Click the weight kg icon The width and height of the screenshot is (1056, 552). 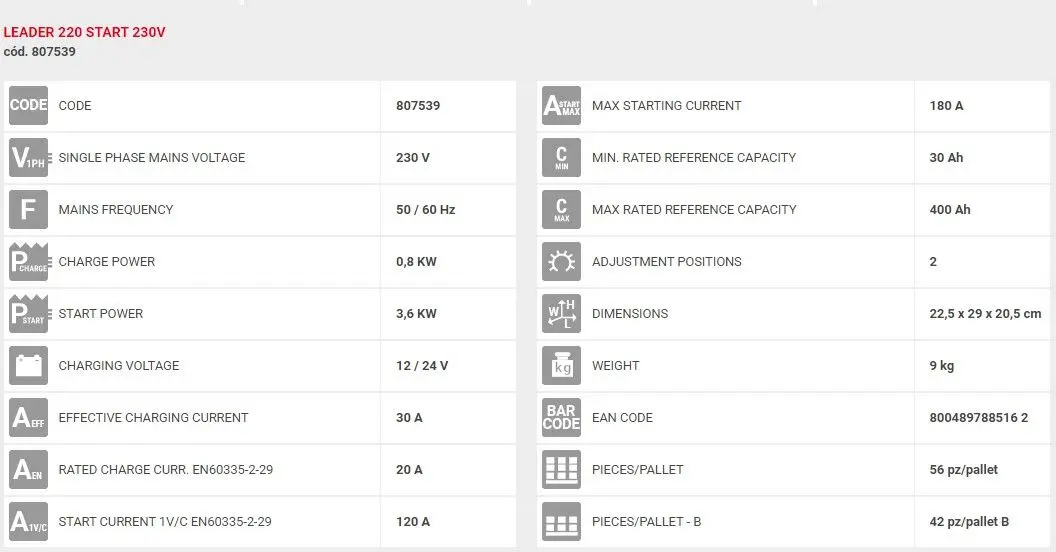(x=561, y=365)
